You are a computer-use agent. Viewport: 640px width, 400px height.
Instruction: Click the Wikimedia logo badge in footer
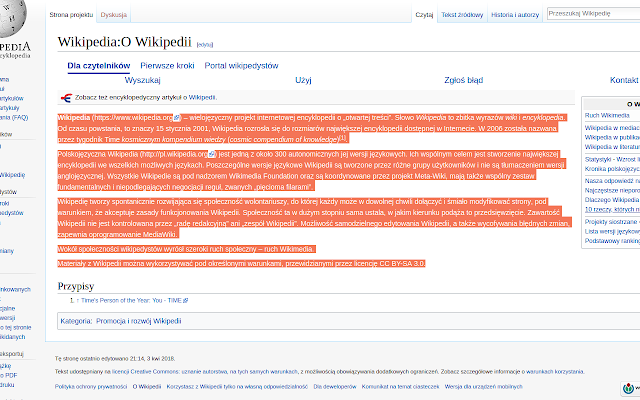point(631,388)
